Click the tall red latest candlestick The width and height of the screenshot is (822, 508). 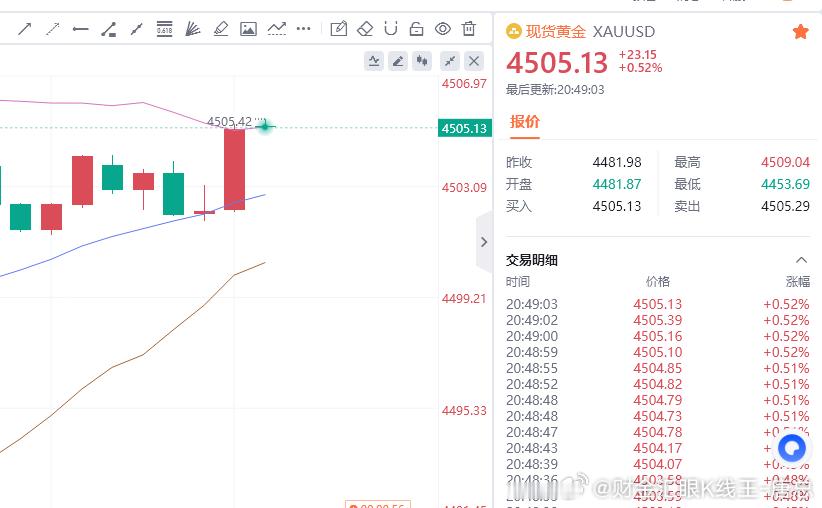click(x=234, y=169)
